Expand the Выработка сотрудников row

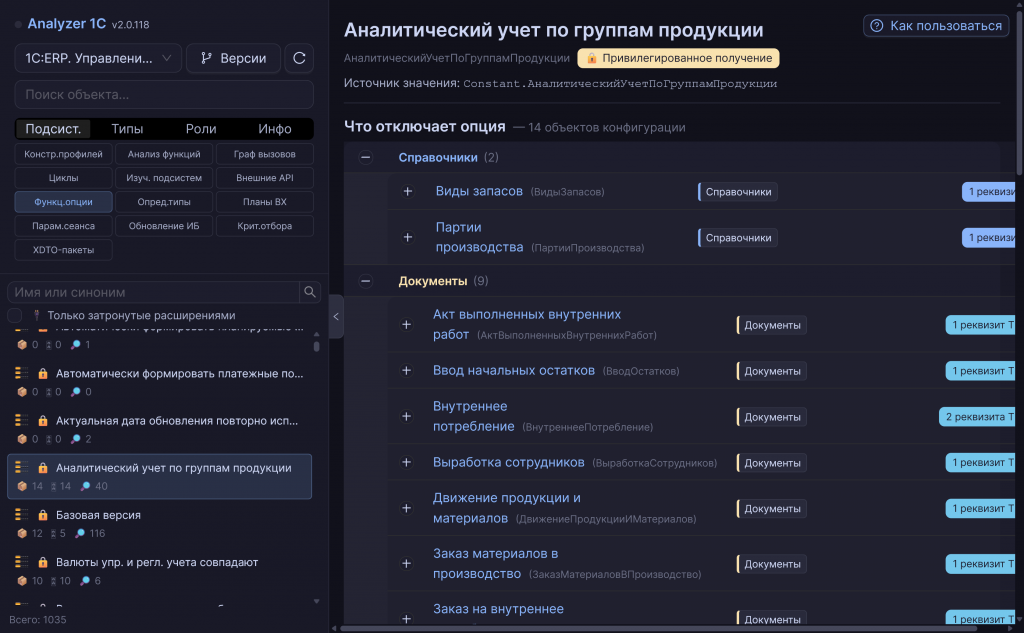(406, 463)
